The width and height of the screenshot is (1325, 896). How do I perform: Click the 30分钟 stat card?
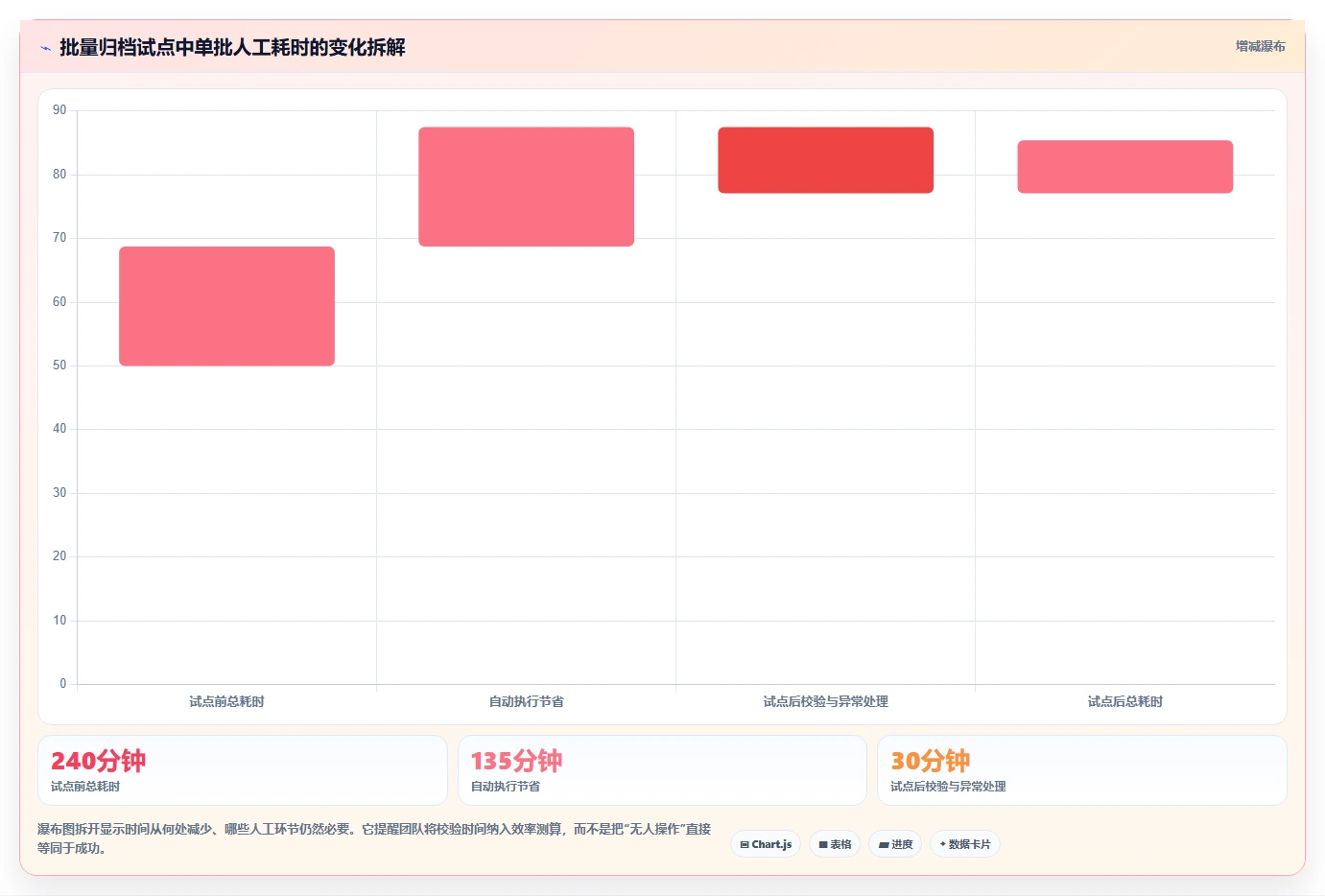1082,770
